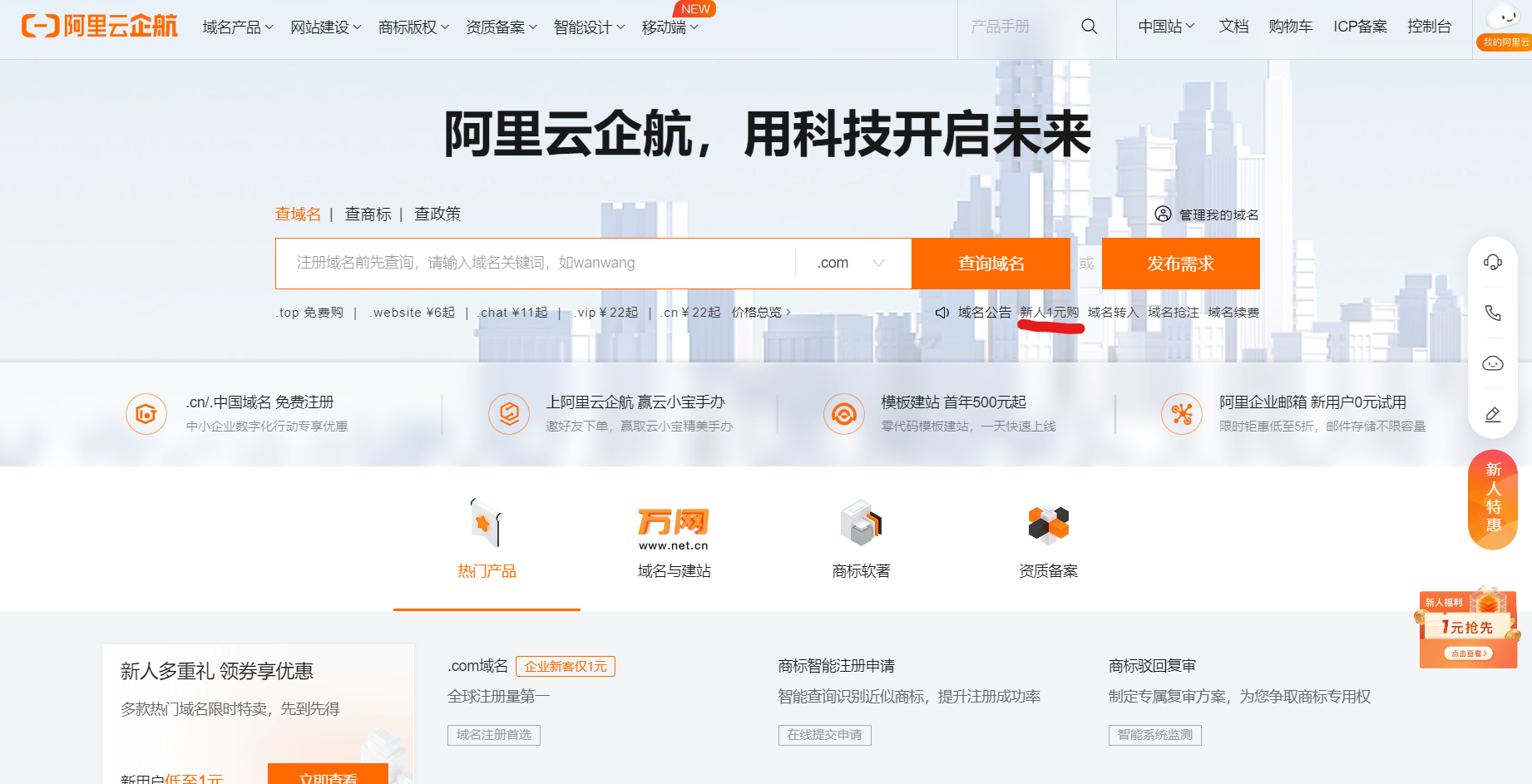The width and height of the screenshot is (1532, 784).
Task: Click the 万网 domain and site-building icon
Action: pyautogui.click(x=674, y=528)
